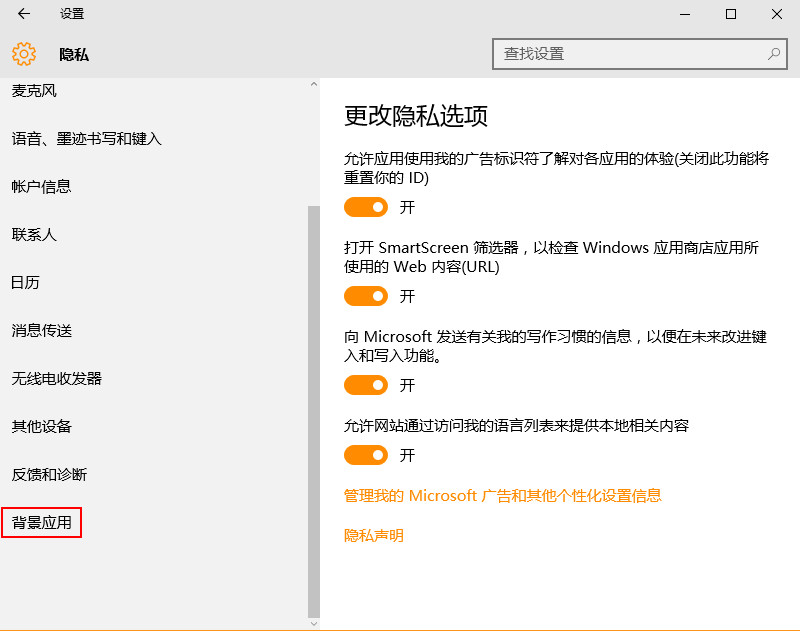Open 反馈和诊断 settings
Viewport: 800px width, 631px height.
tap(49, 474)
